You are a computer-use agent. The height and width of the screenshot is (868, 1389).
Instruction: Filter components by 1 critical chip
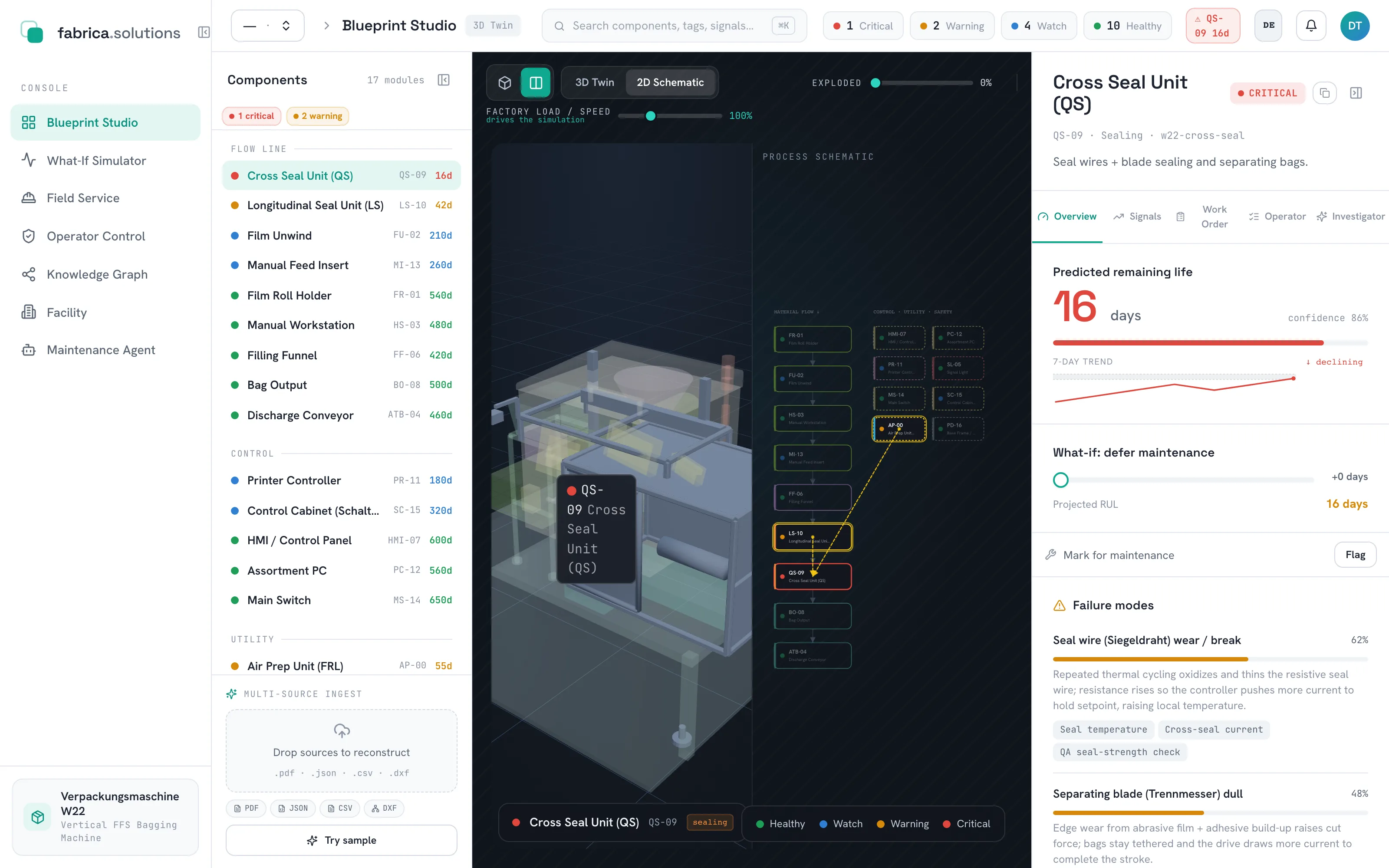click(x=251, y=116)
